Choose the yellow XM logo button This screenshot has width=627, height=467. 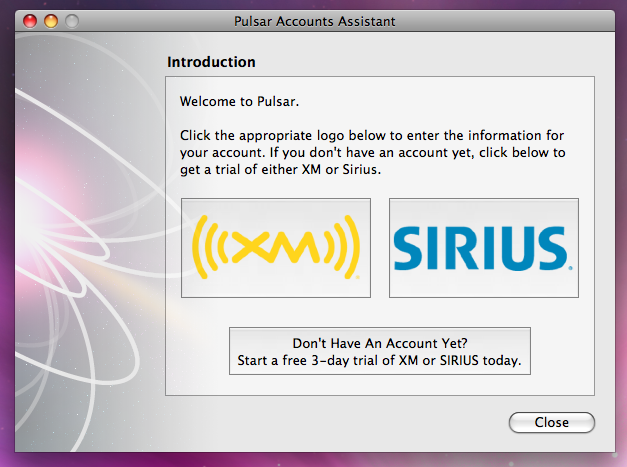[276, 248]
